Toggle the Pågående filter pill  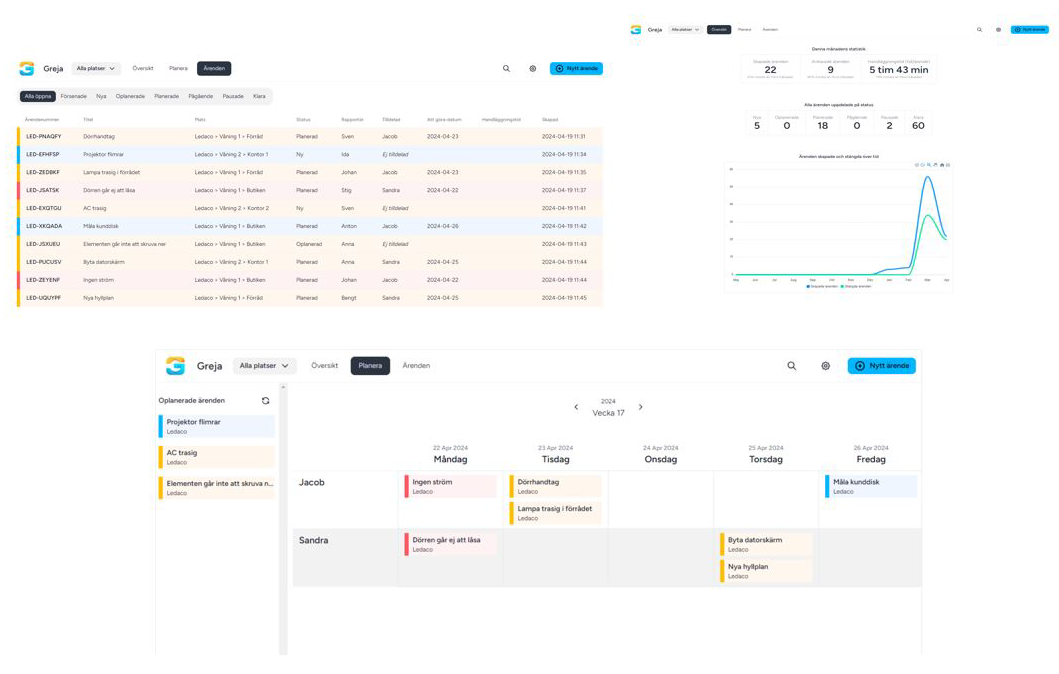200,97
